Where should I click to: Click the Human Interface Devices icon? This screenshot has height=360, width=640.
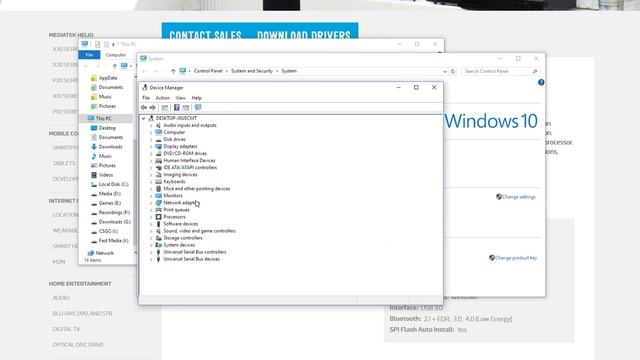159,161
